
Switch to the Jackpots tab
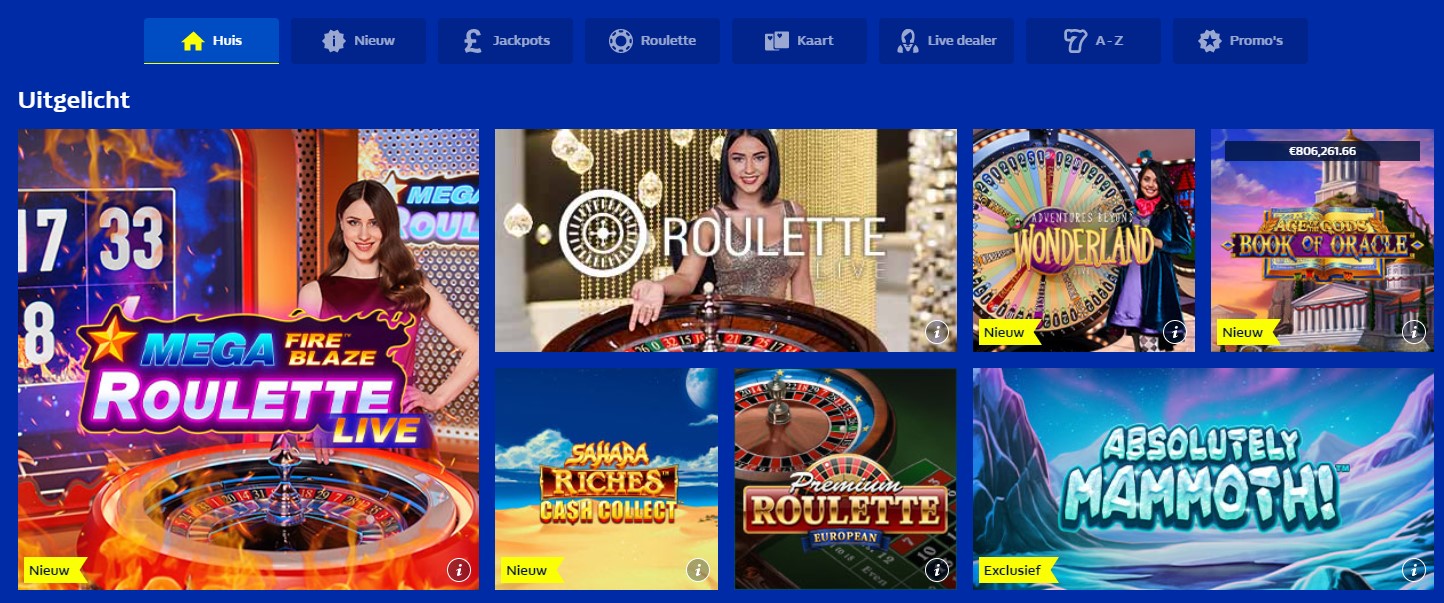pyautogui.click(x=505, y=41)
